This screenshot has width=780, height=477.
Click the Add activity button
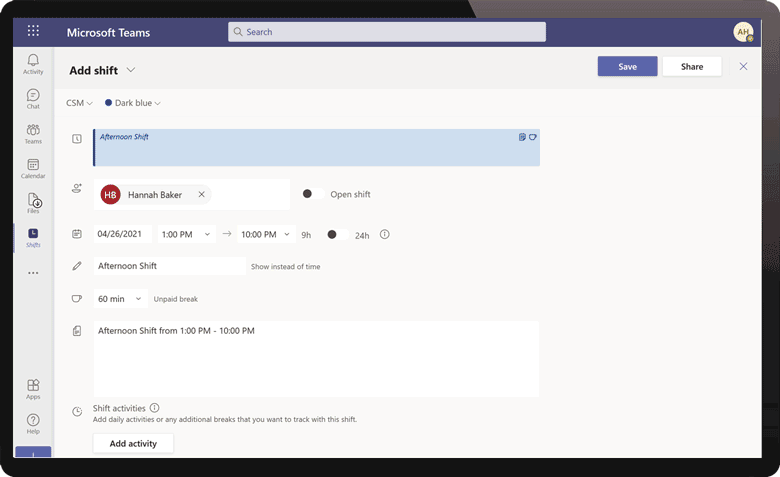point(133,443)
